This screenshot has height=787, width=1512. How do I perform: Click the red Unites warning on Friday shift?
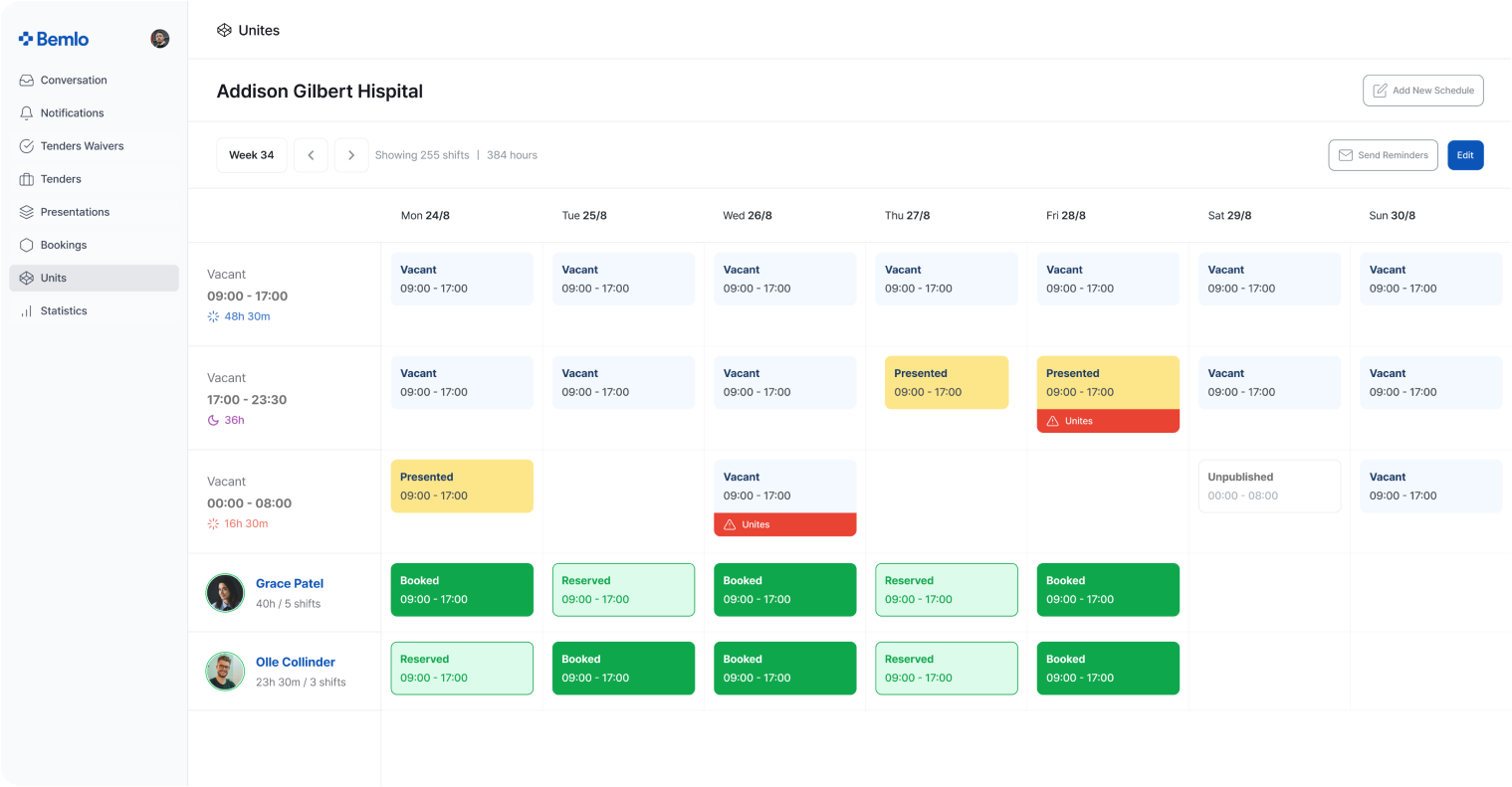pyautogui.click(x=1107, y=422)
